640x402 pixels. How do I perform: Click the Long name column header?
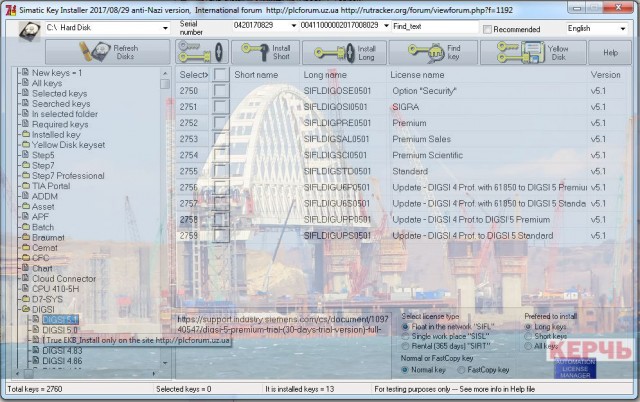(325, 75)
